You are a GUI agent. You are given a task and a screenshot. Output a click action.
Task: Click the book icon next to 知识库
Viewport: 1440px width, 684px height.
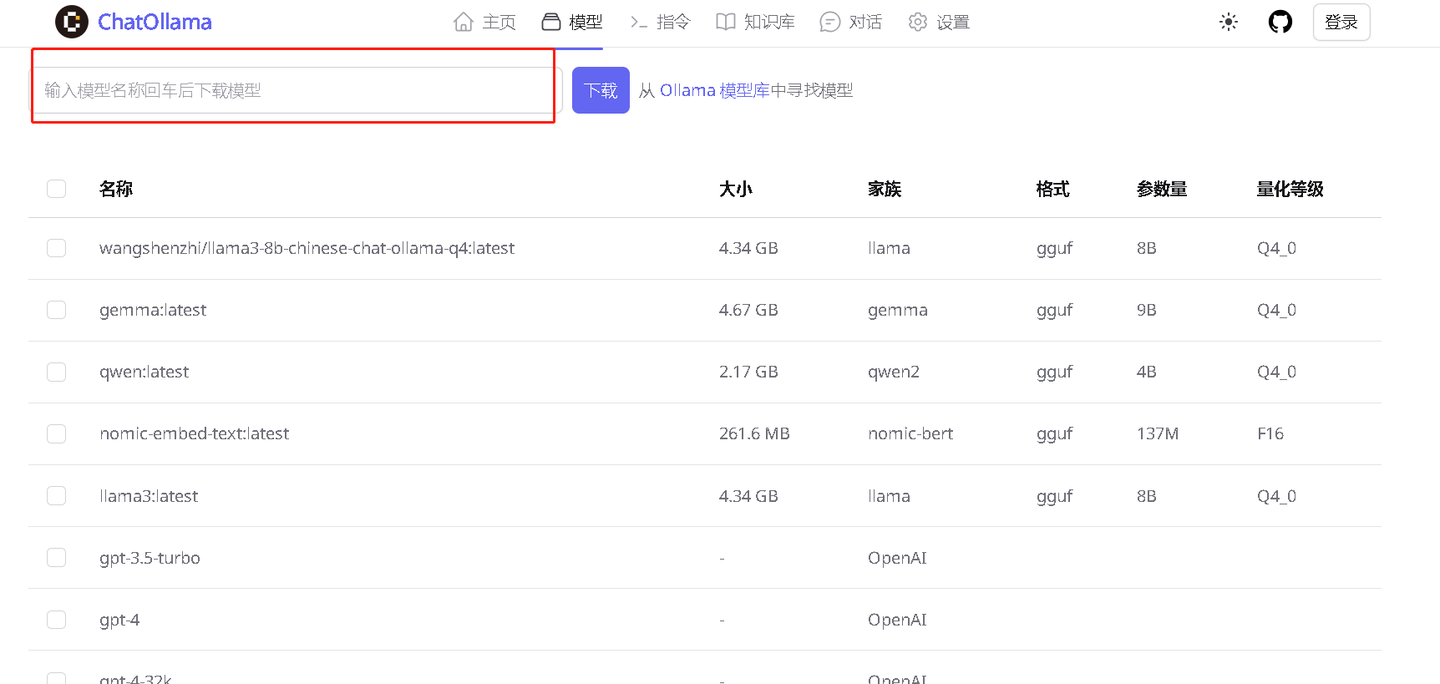pyautogui.click(x=724, y=21)
